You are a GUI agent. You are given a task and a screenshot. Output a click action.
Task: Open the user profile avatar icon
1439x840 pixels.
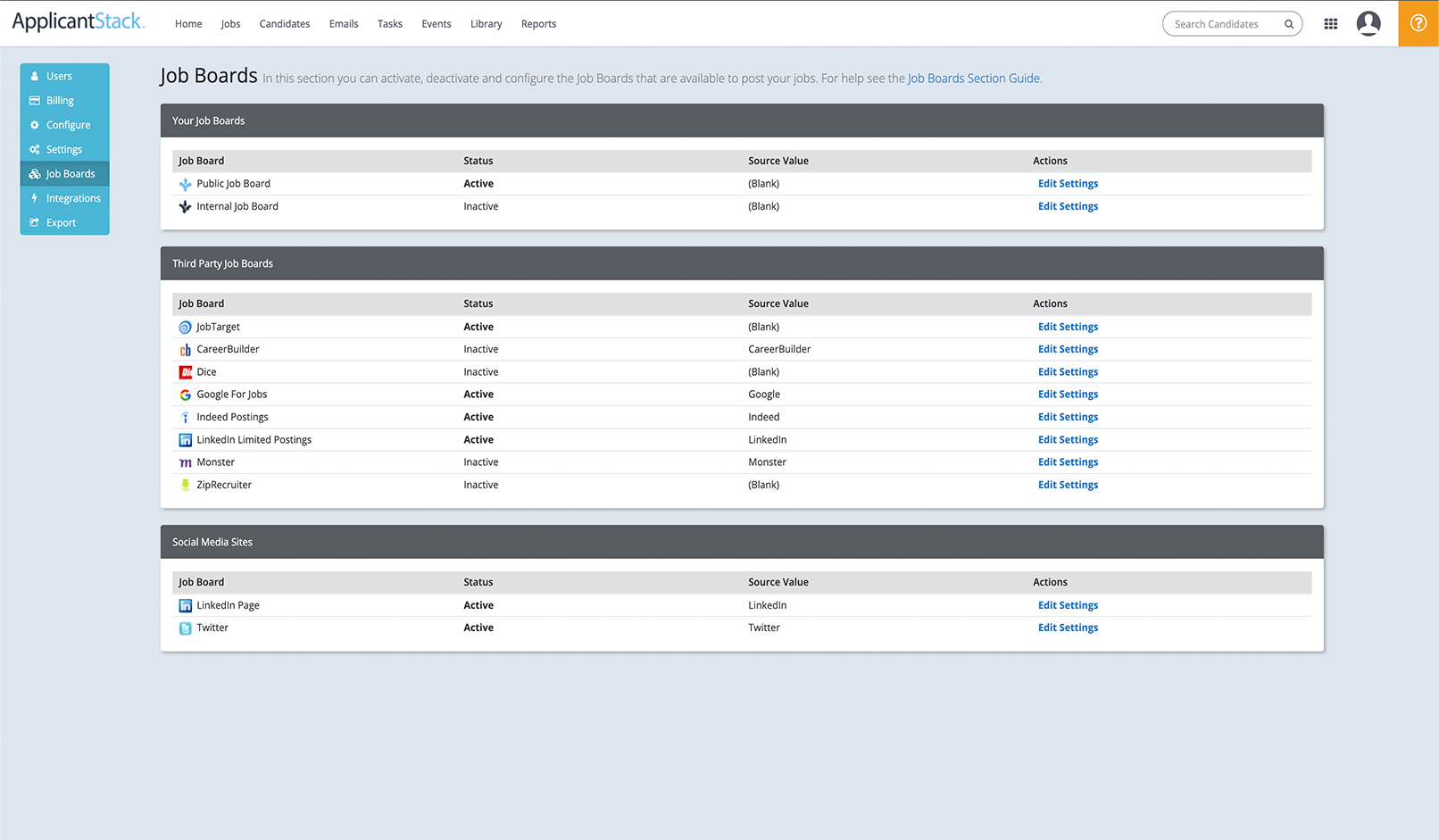coord(1368,23)
